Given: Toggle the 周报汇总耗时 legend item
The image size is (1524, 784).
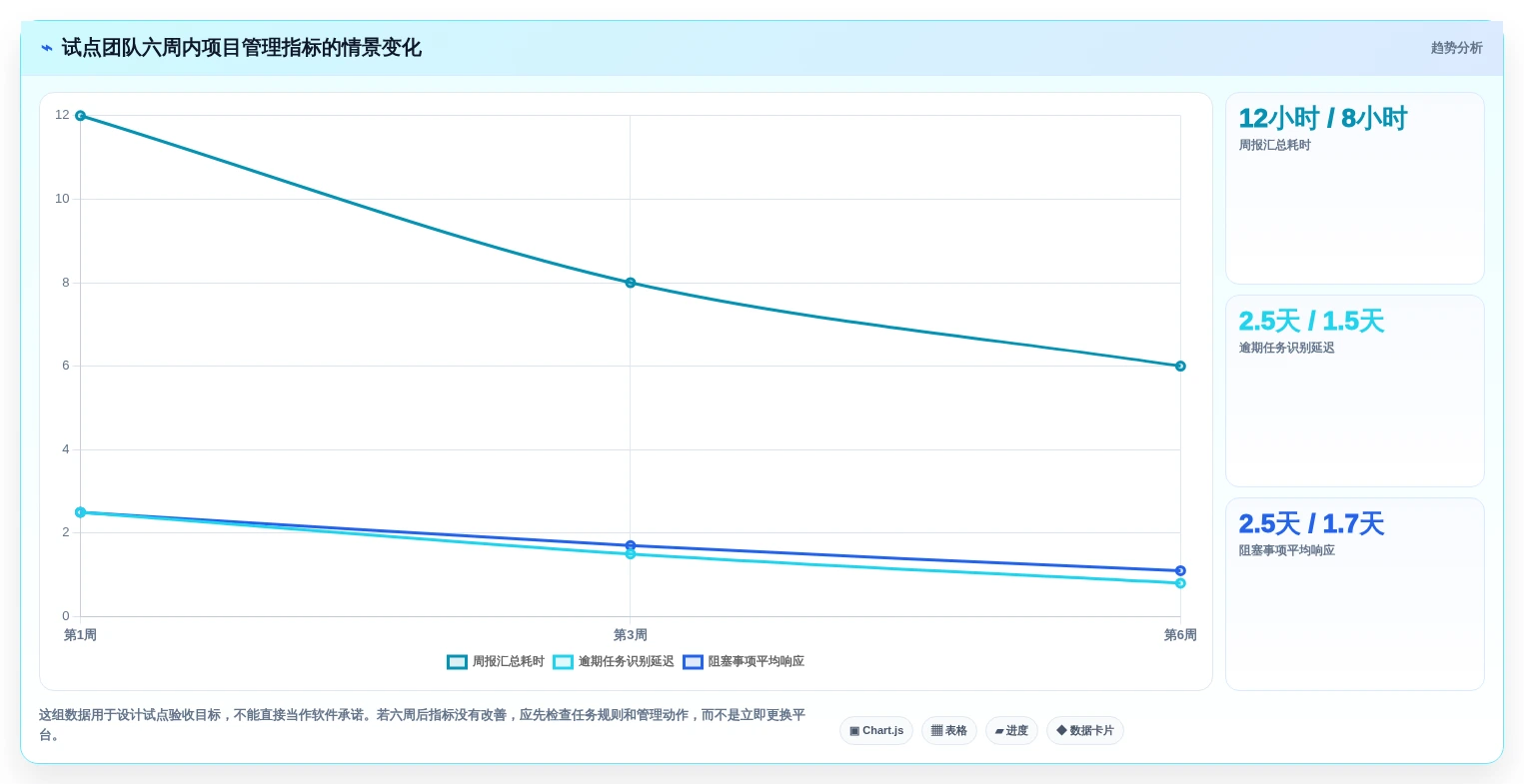Looking at the screenshot, I should (x=496, y=662).
